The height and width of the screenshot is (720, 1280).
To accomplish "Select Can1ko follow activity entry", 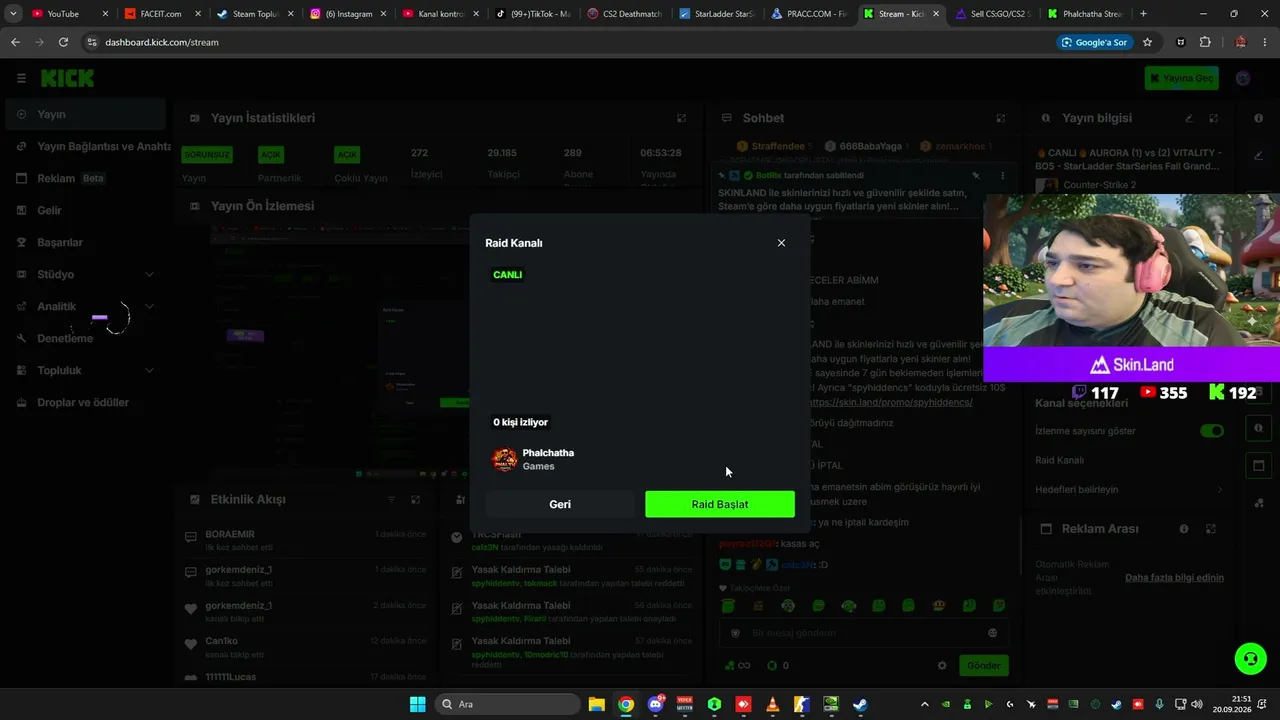I will [304, 647].
